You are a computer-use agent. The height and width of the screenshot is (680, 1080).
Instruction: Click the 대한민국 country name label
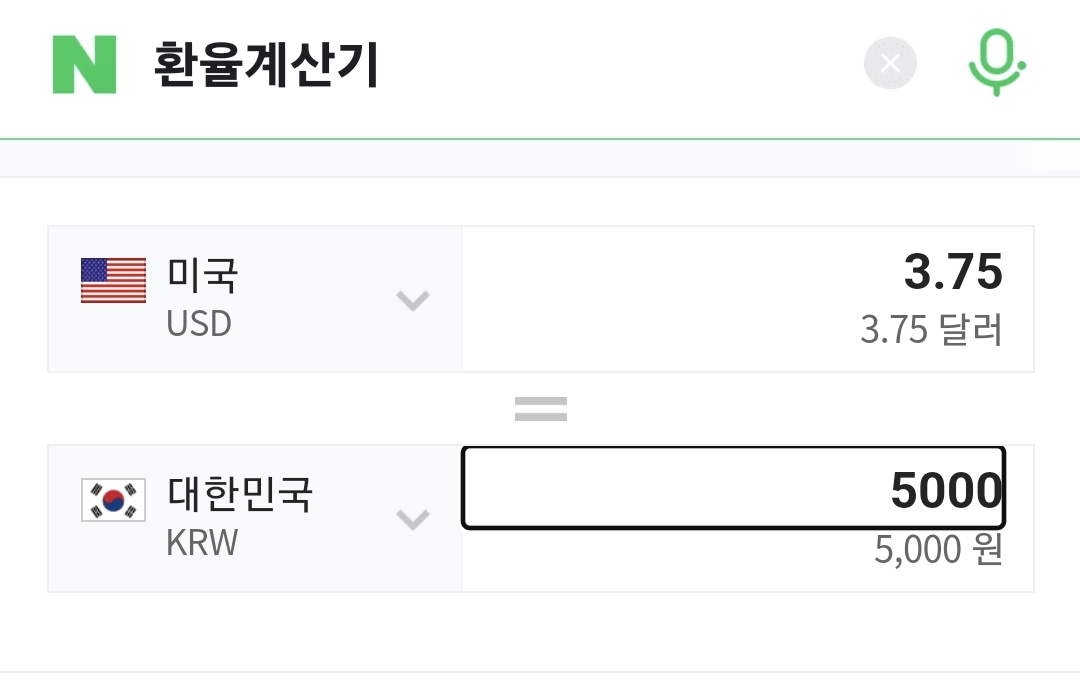tap(240, 494)
